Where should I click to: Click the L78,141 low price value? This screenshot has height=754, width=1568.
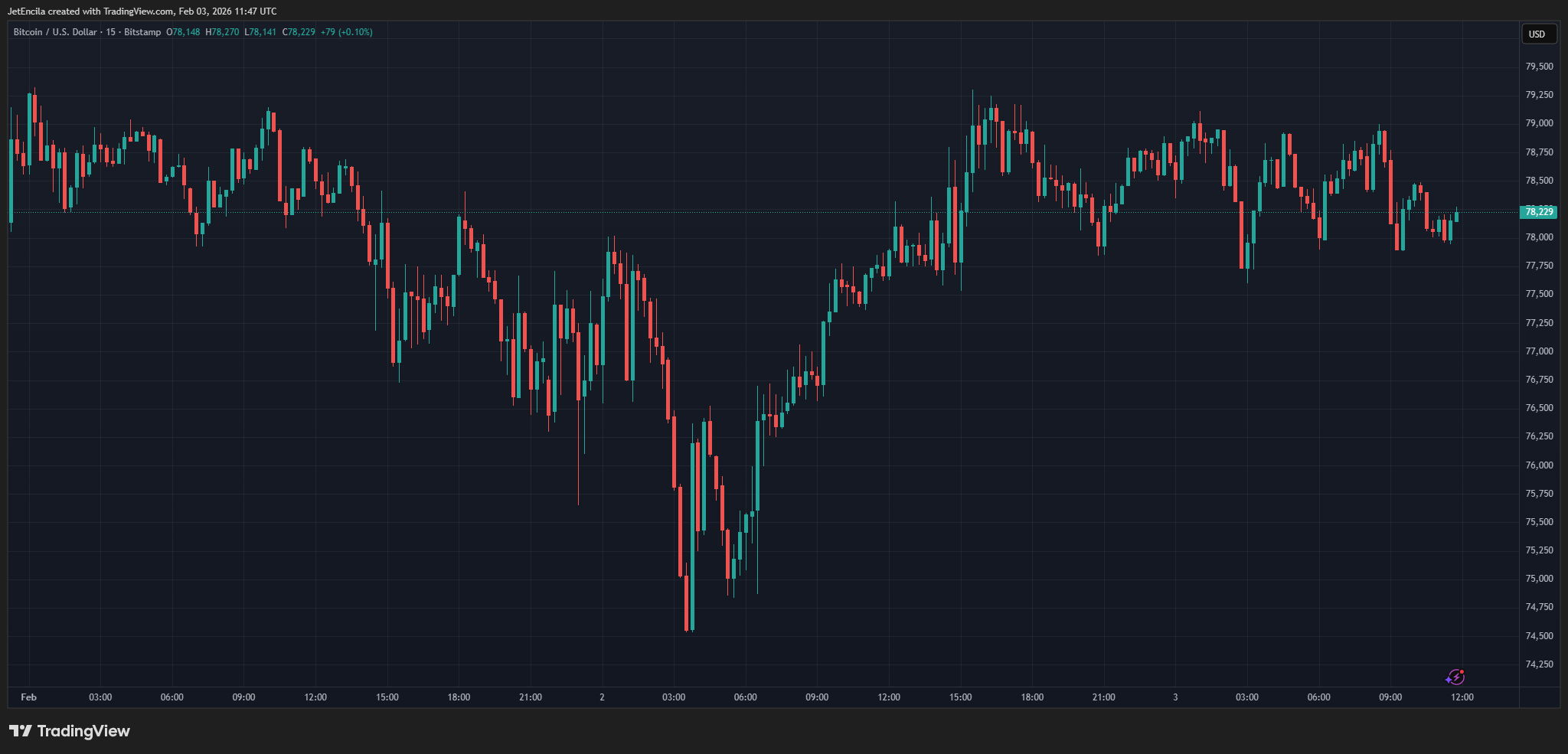[260, 32]
